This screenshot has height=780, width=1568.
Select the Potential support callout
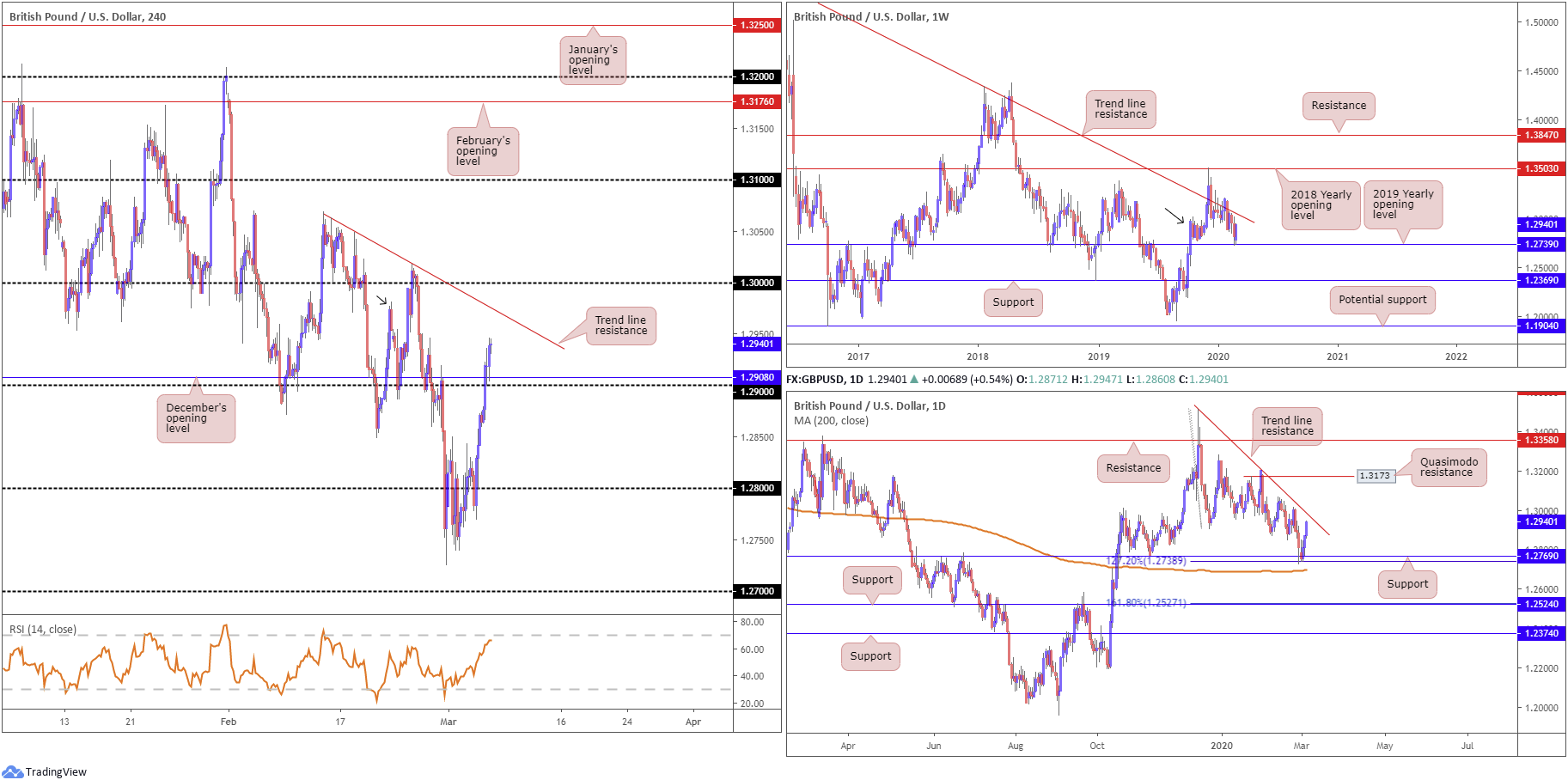(1382, 300)
